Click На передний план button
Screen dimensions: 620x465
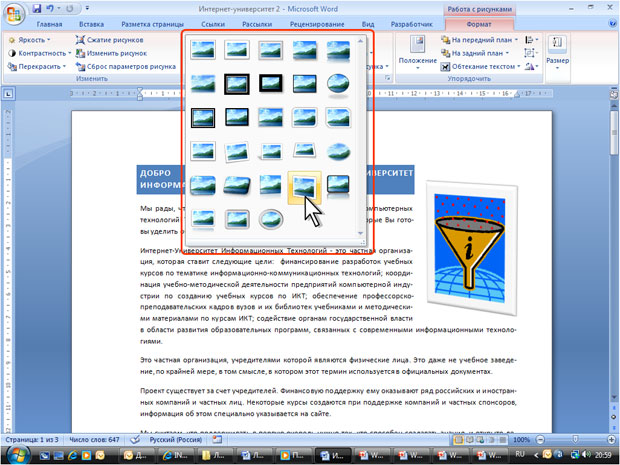[479, 40]
